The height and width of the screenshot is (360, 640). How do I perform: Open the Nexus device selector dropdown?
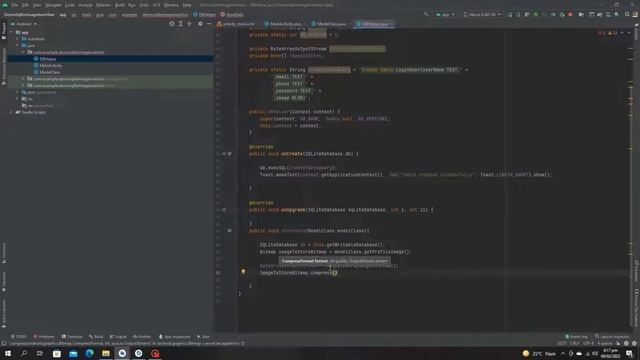point(482,14)
